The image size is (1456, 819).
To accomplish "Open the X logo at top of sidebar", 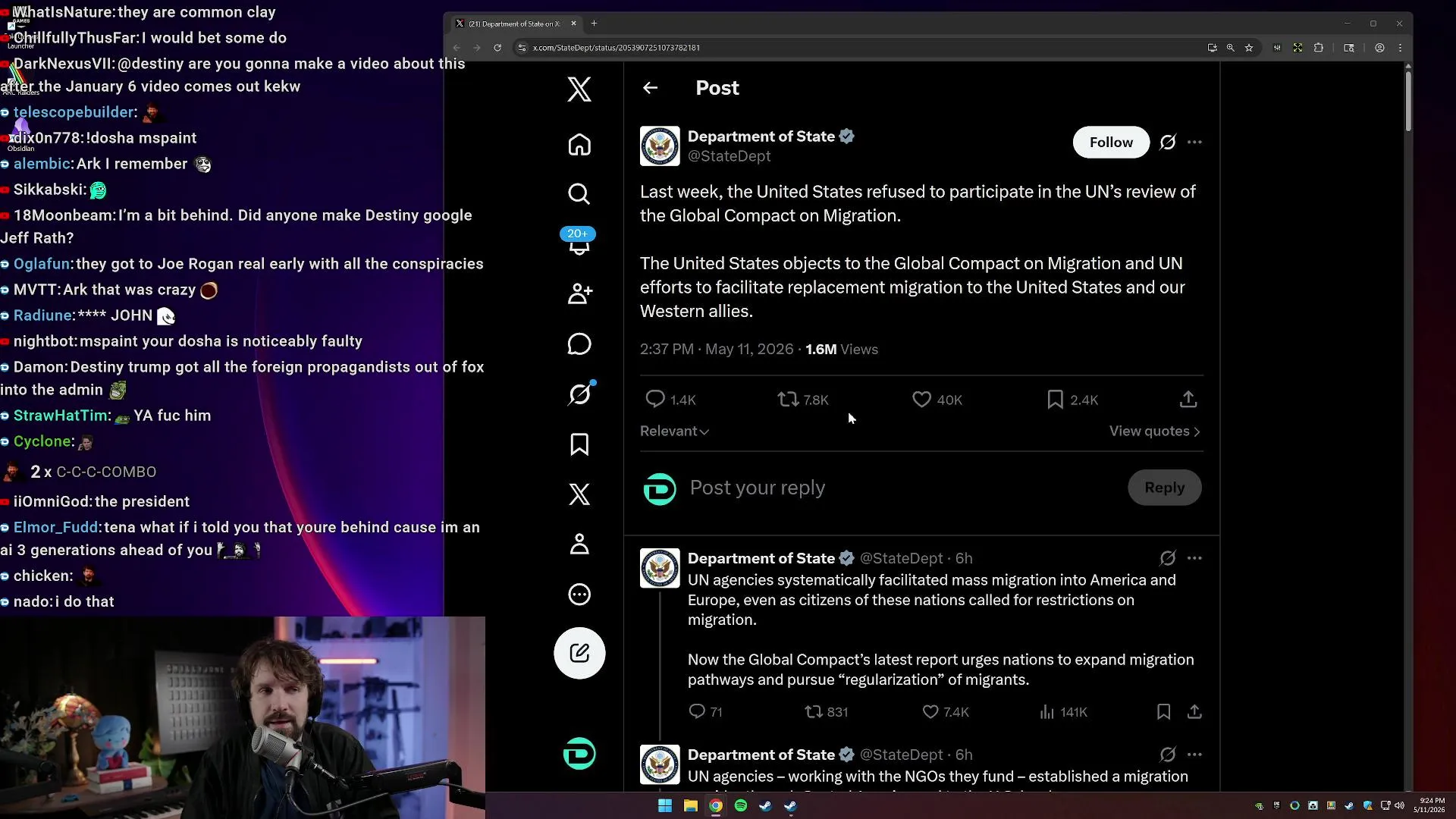I will (x=579, y=89).
